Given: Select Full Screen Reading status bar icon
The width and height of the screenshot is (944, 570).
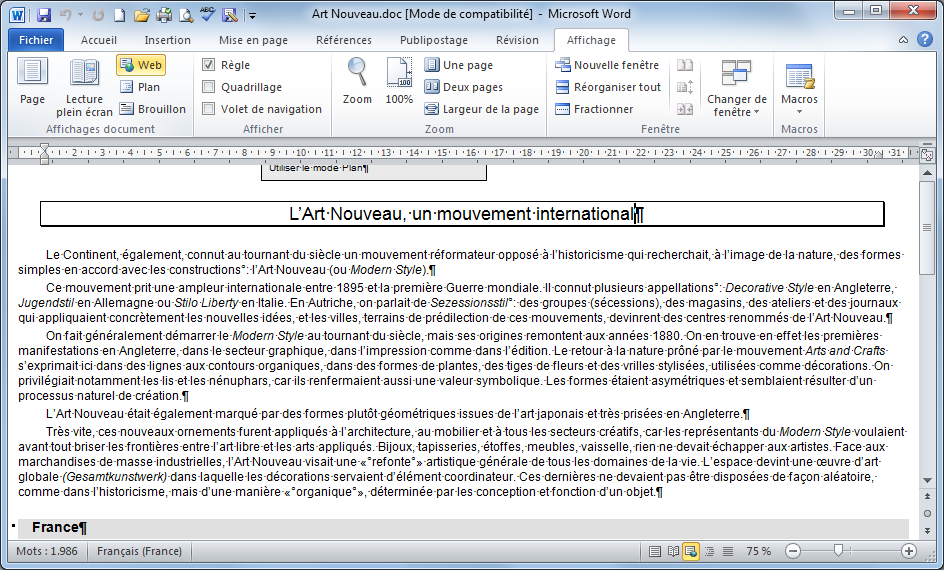Looking at the screenshot, I should click(x=673, y=551).
